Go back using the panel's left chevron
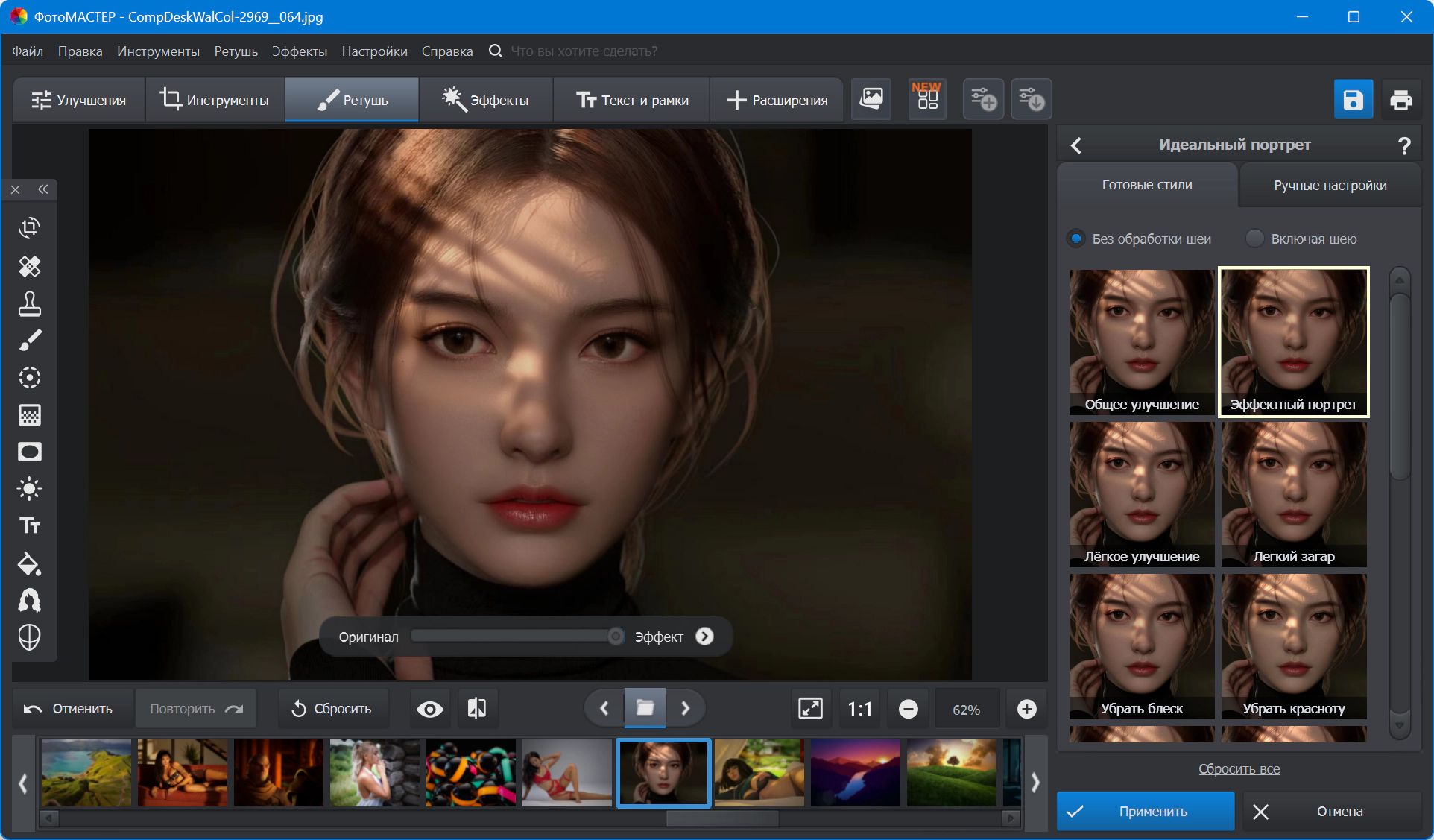Viewport: 1434px width, 840px height. [x=1076, y=145]
